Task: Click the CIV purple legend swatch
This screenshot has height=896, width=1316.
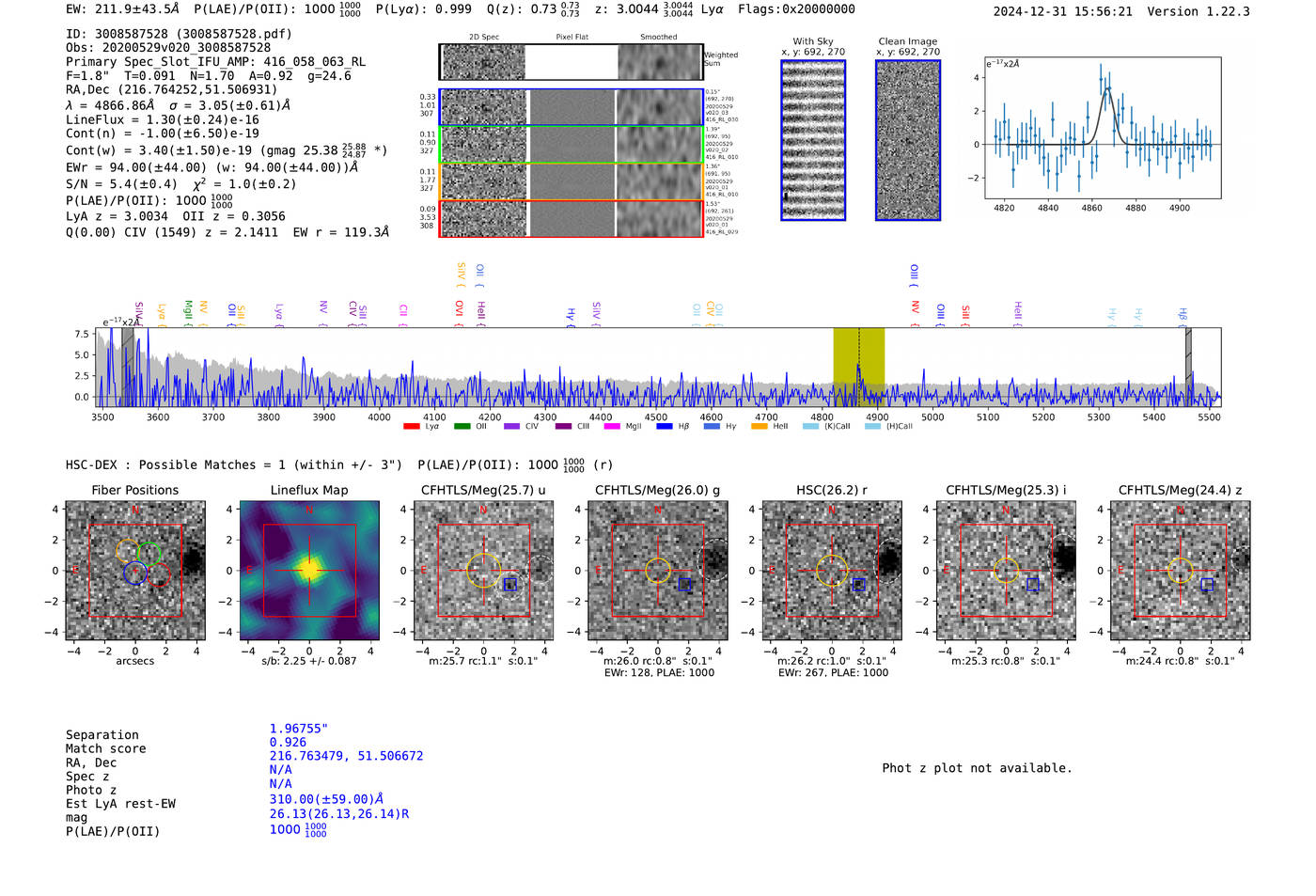Action: (511, 427)
